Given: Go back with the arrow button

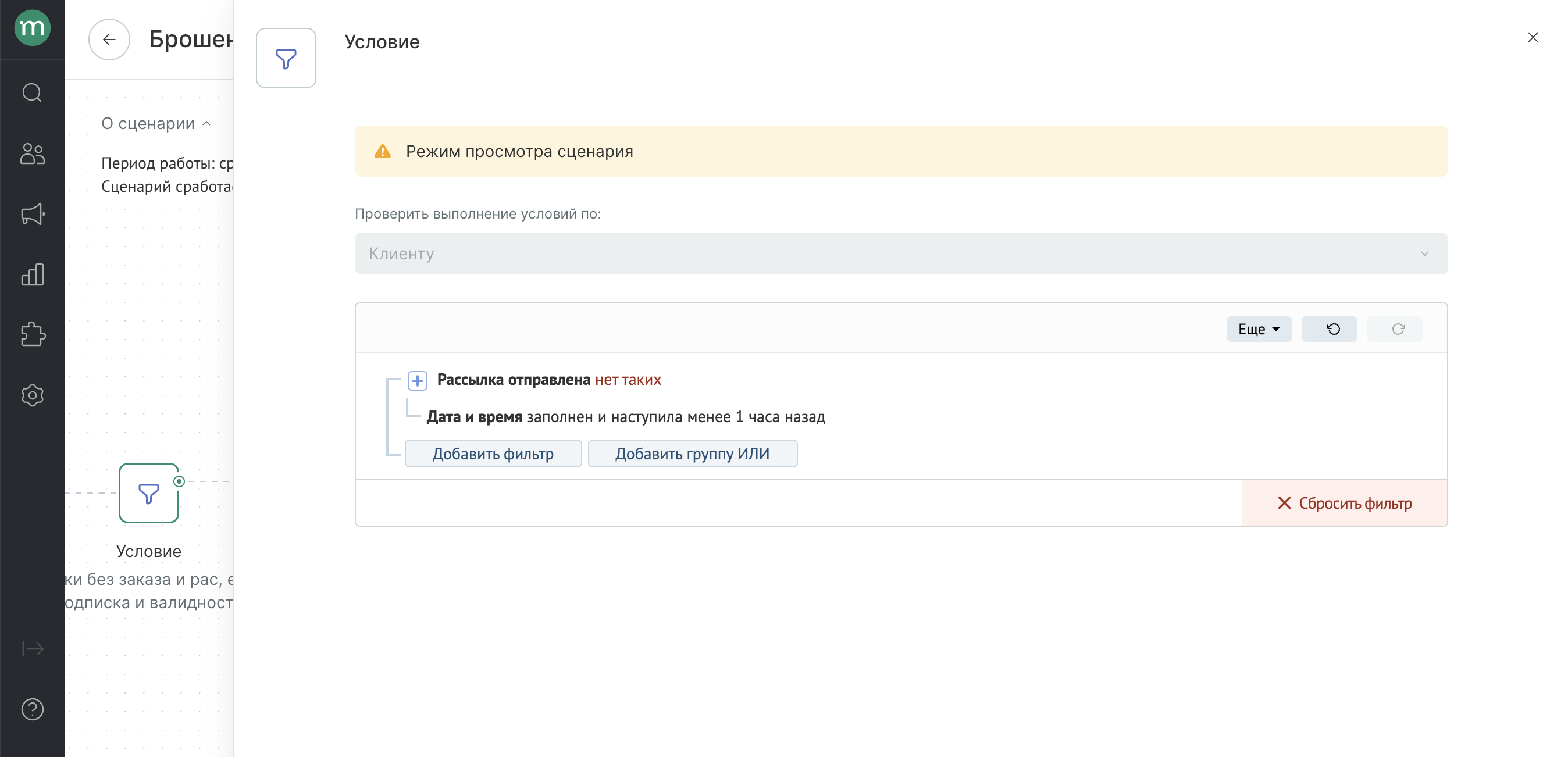Looking at the screenshot, I should click(x=109, y=40).
